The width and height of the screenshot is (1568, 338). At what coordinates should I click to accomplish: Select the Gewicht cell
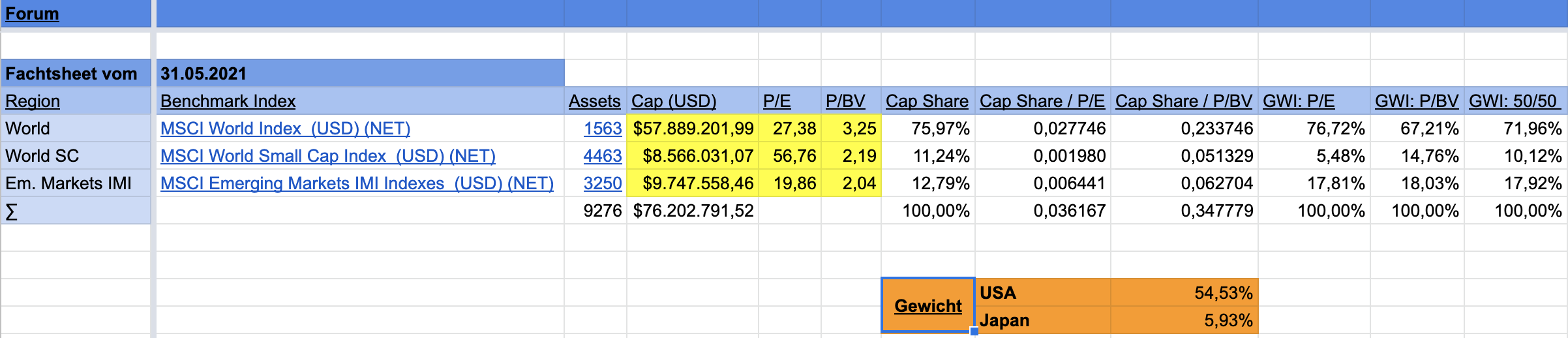[927, 305]
